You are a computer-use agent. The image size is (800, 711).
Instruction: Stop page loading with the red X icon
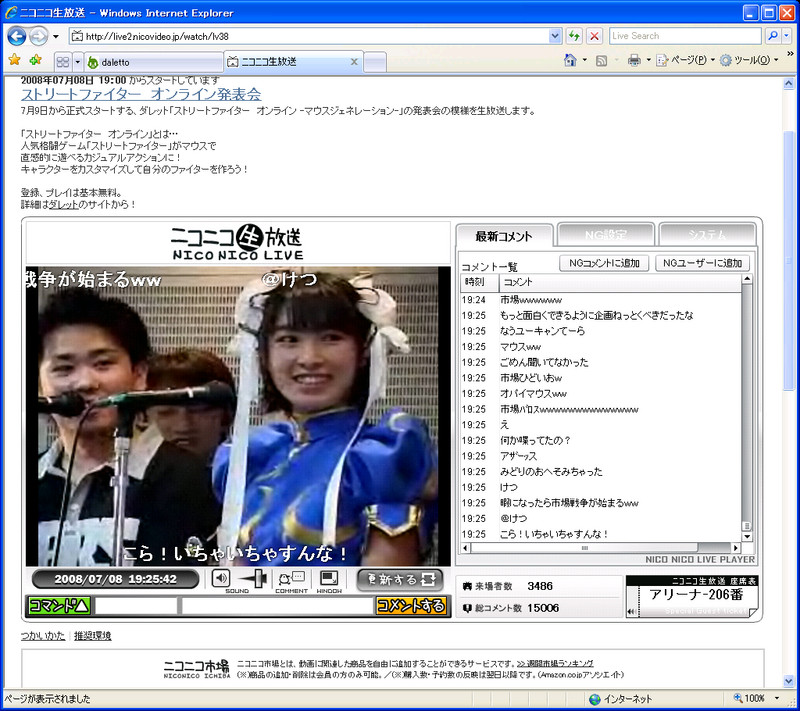(x=595, y=36)
